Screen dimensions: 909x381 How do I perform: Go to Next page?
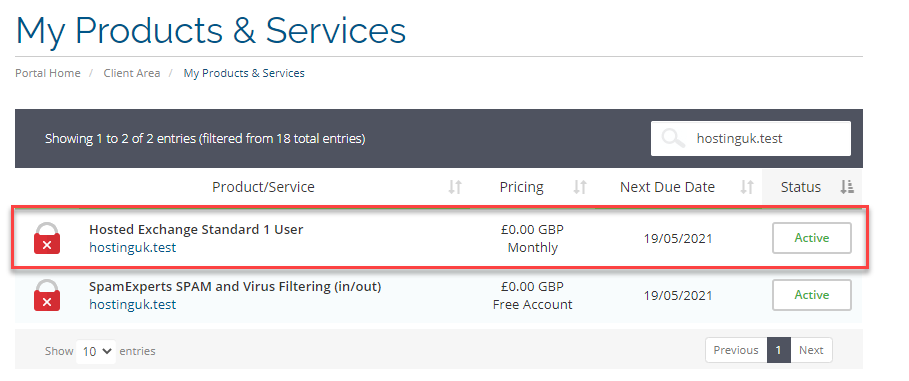point(811,350)
